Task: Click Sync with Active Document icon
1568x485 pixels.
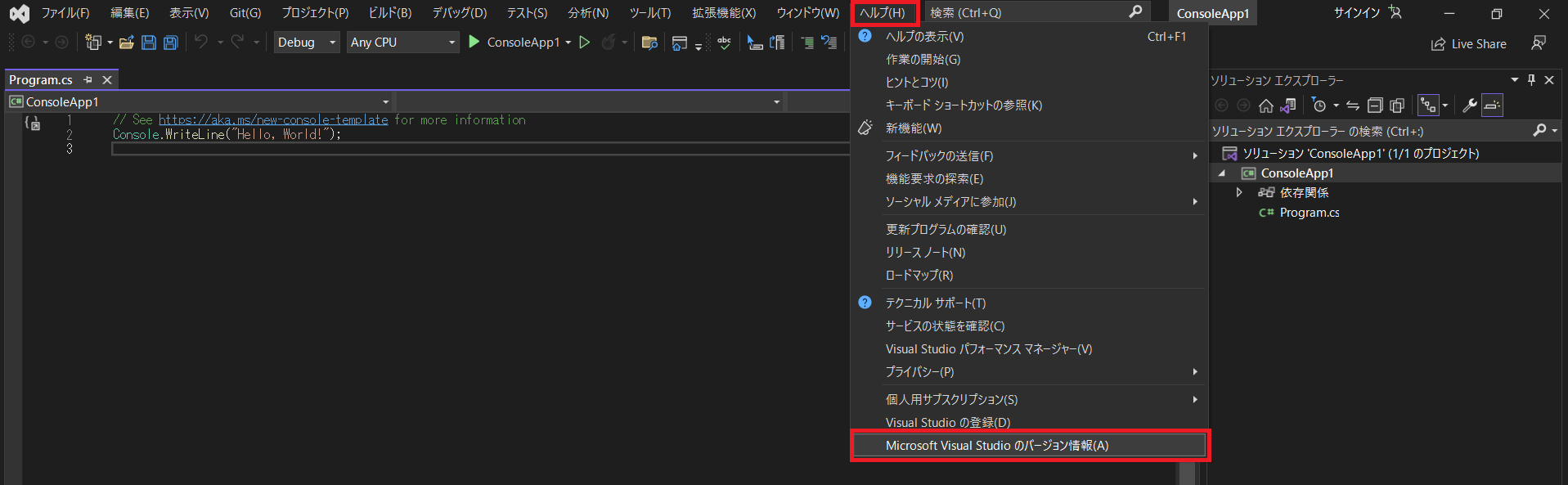Action: (1353, 106)
